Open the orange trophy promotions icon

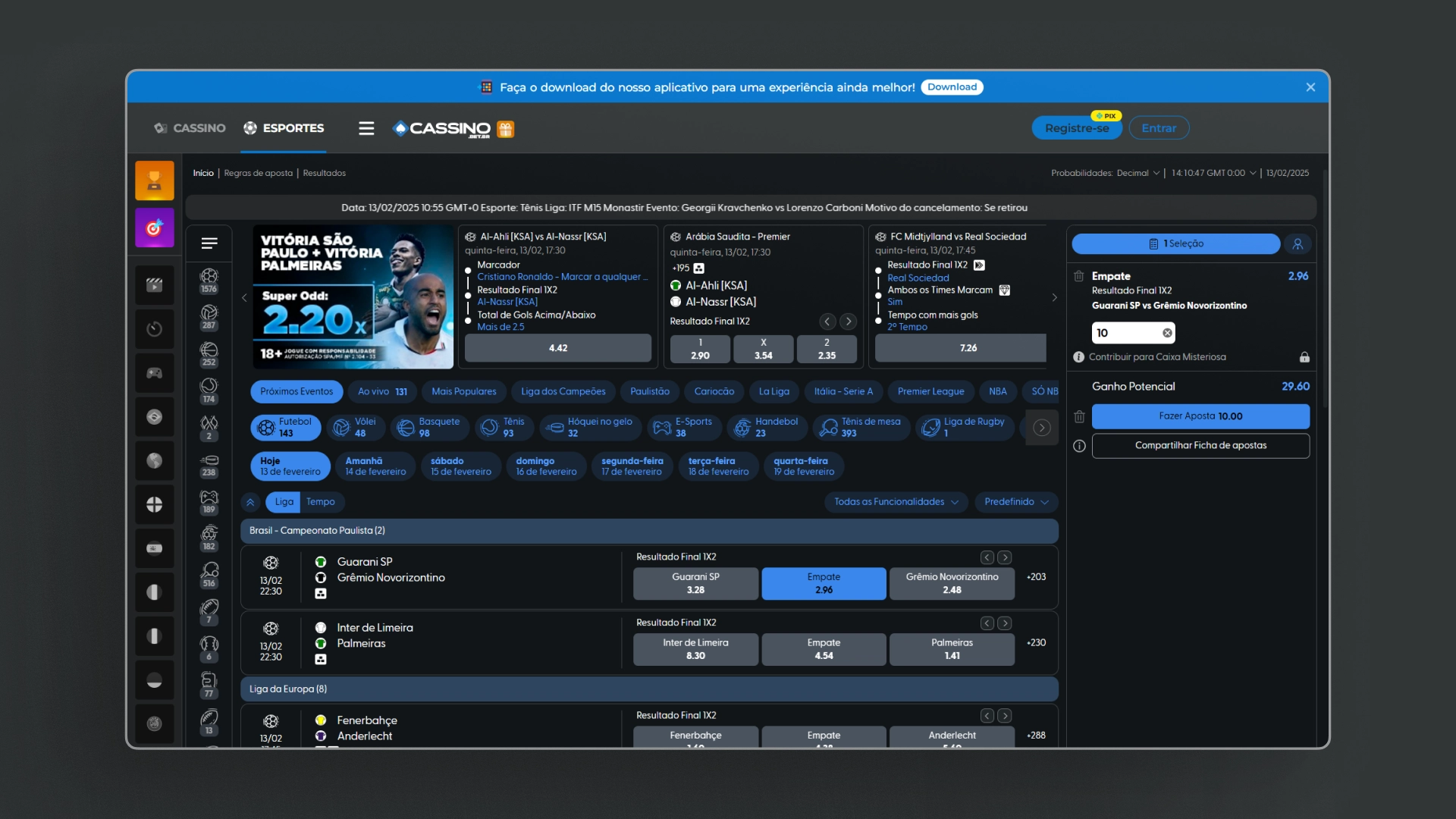click(155, 180)
